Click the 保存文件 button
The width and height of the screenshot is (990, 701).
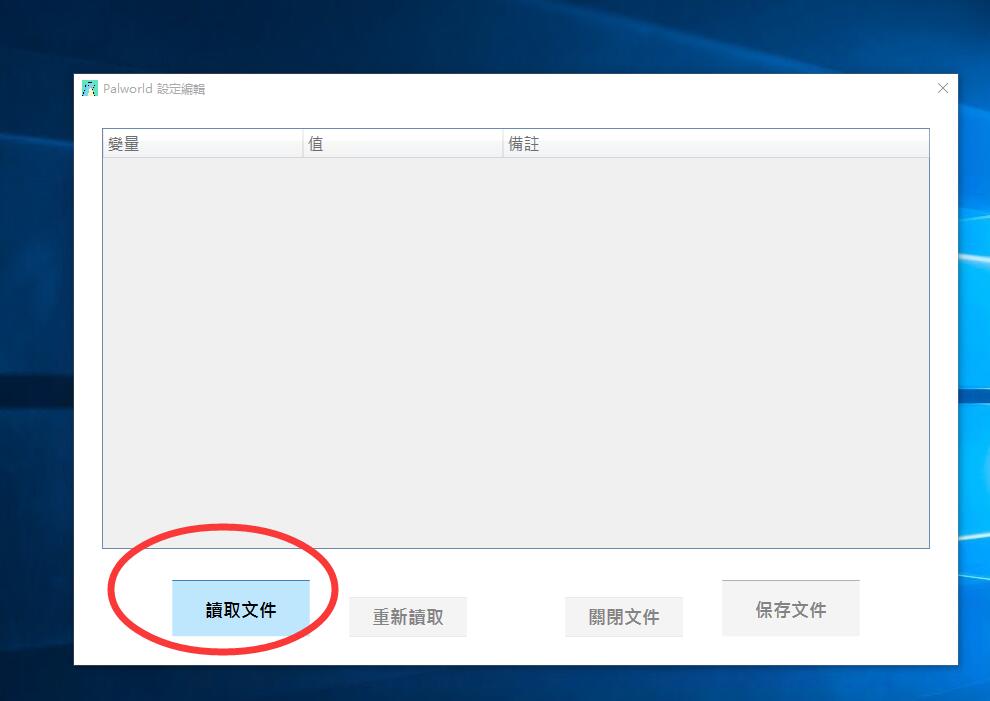click(x=790, y=608)
